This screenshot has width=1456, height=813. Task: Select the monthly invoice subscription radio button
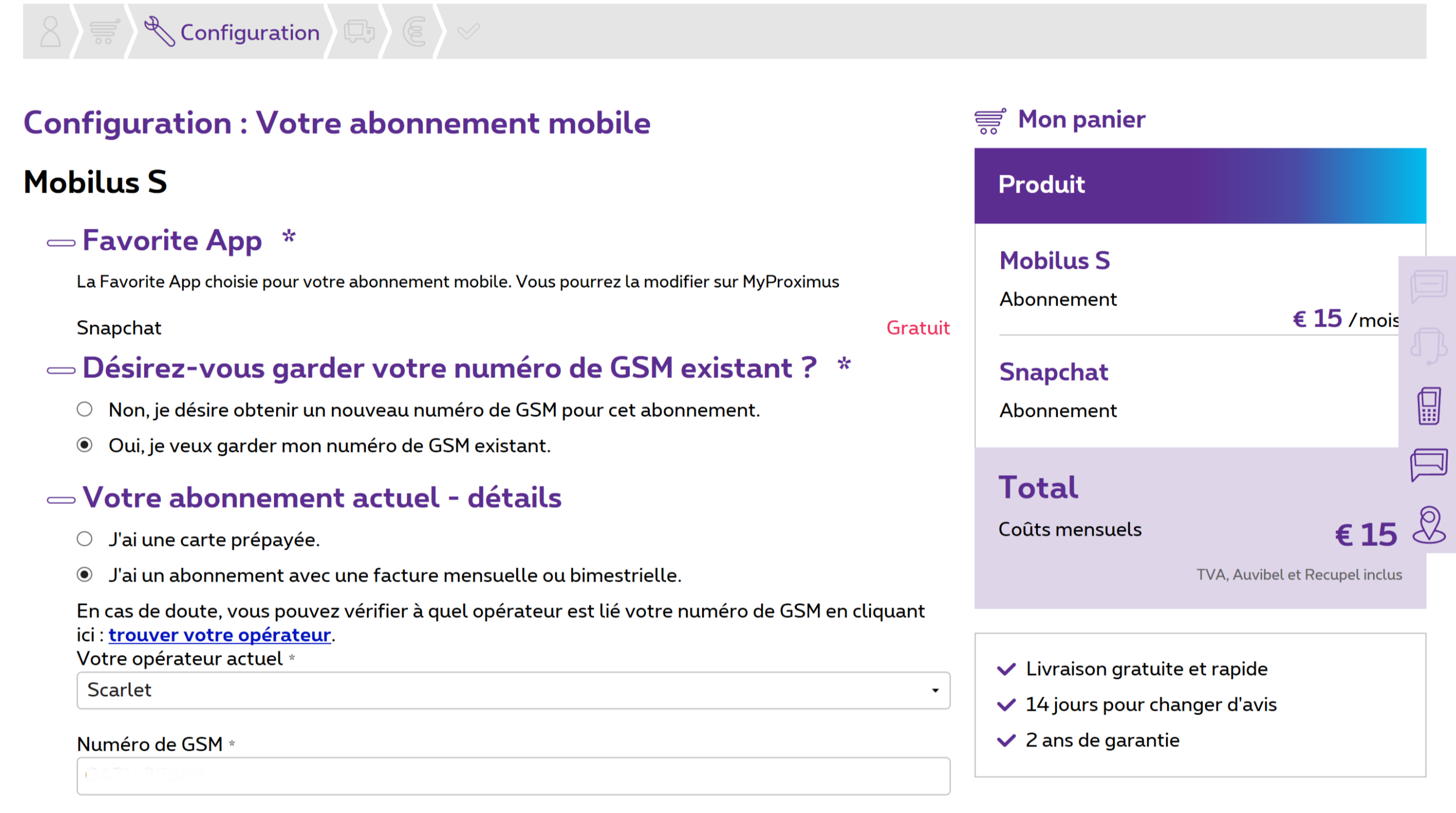(x=85, y=575)
